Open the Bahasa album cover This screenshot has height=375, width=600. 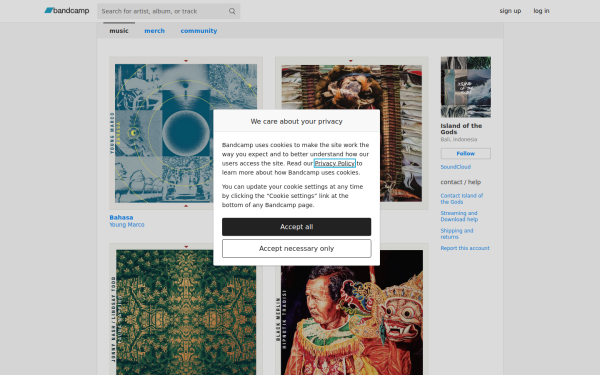pos(186,133)
